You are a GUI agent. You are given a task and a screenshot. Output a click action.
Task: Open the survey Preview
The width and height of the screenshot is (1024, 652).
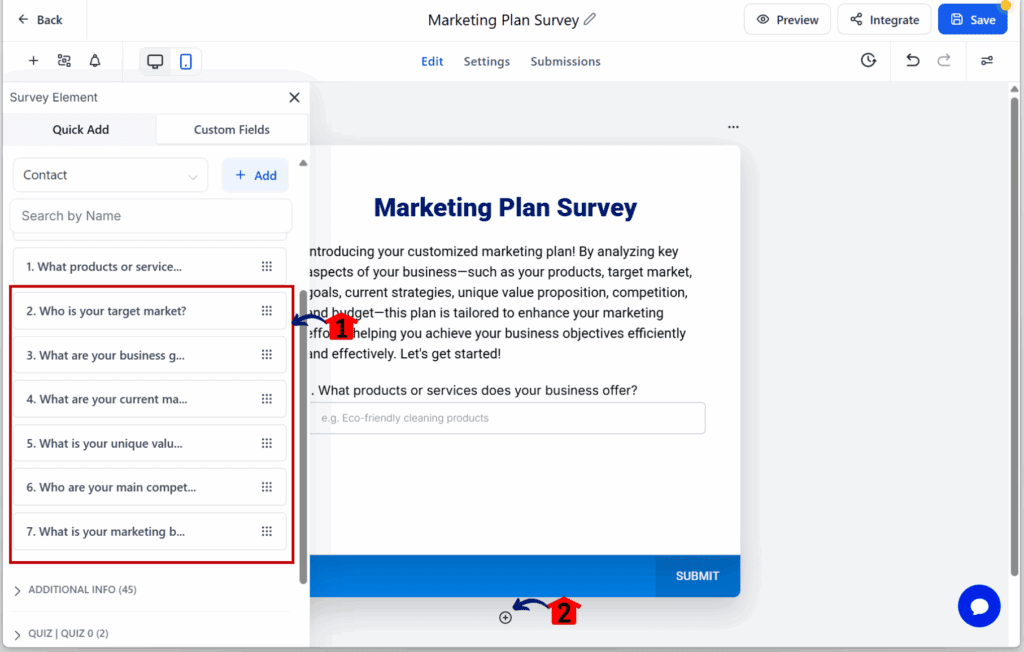point(787,20)
